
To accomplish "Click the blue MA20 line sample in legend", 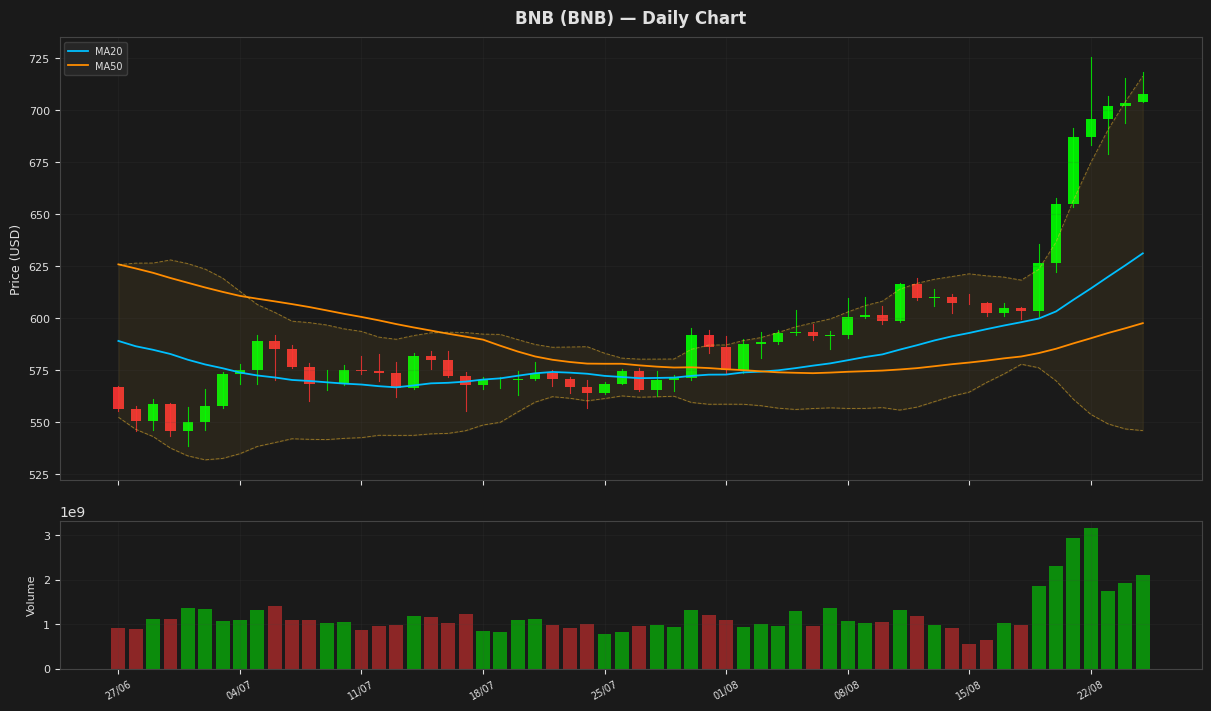I will tap(79, 52).
